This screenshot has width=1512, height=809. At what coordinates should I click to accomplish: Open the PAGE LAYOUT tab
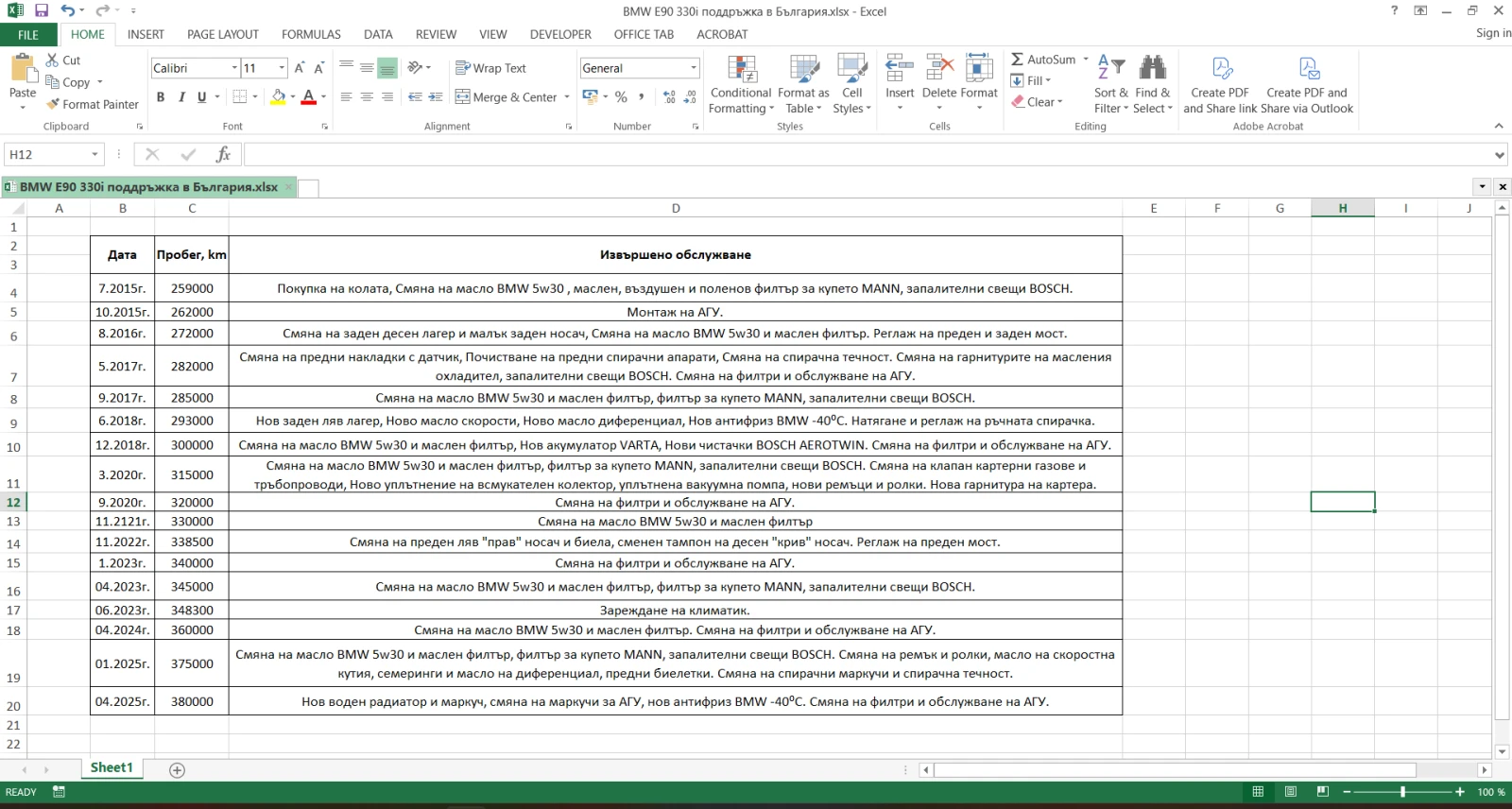tap(222, 34)
